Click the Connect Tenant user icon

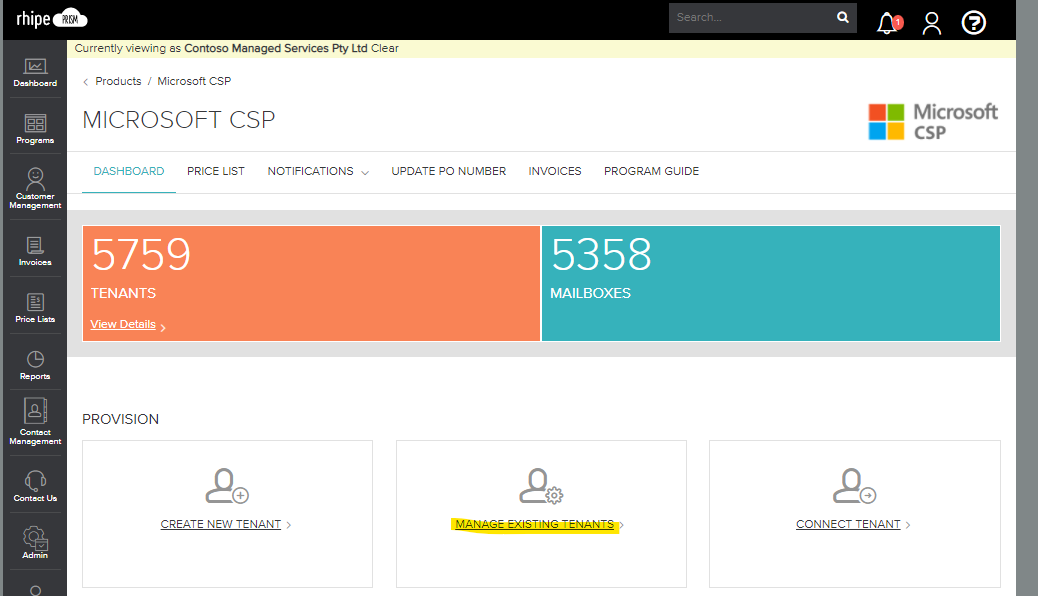click(855, 486)
